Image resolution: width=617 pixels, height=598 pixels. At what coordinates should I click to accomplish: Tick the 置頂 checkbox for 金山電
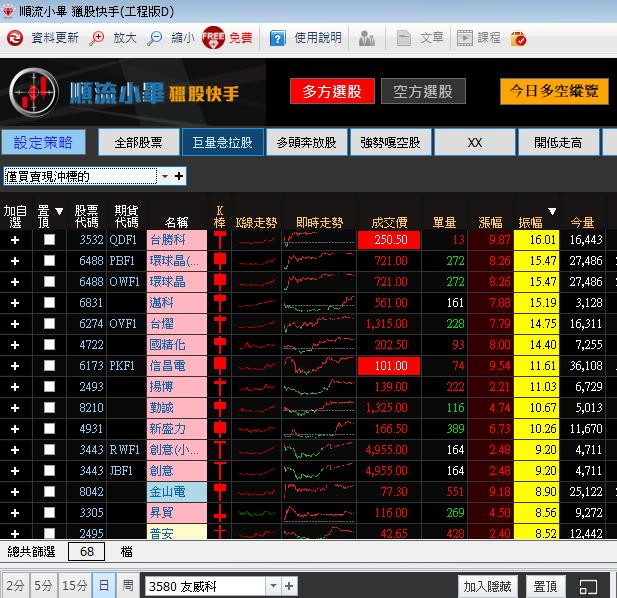point(50,491)
